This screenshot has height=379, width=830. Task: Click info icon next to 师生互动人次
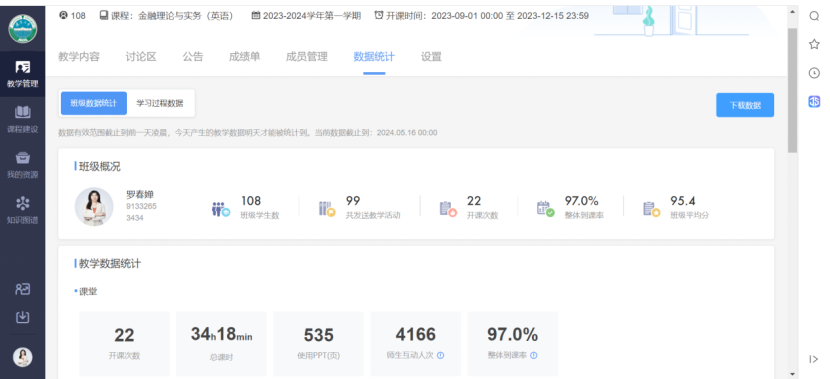click(x=440, y=355)
